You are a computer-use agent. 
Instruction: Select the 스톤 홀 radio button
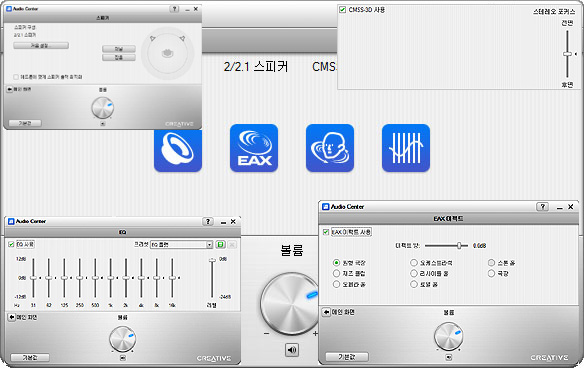coord(491,263)
